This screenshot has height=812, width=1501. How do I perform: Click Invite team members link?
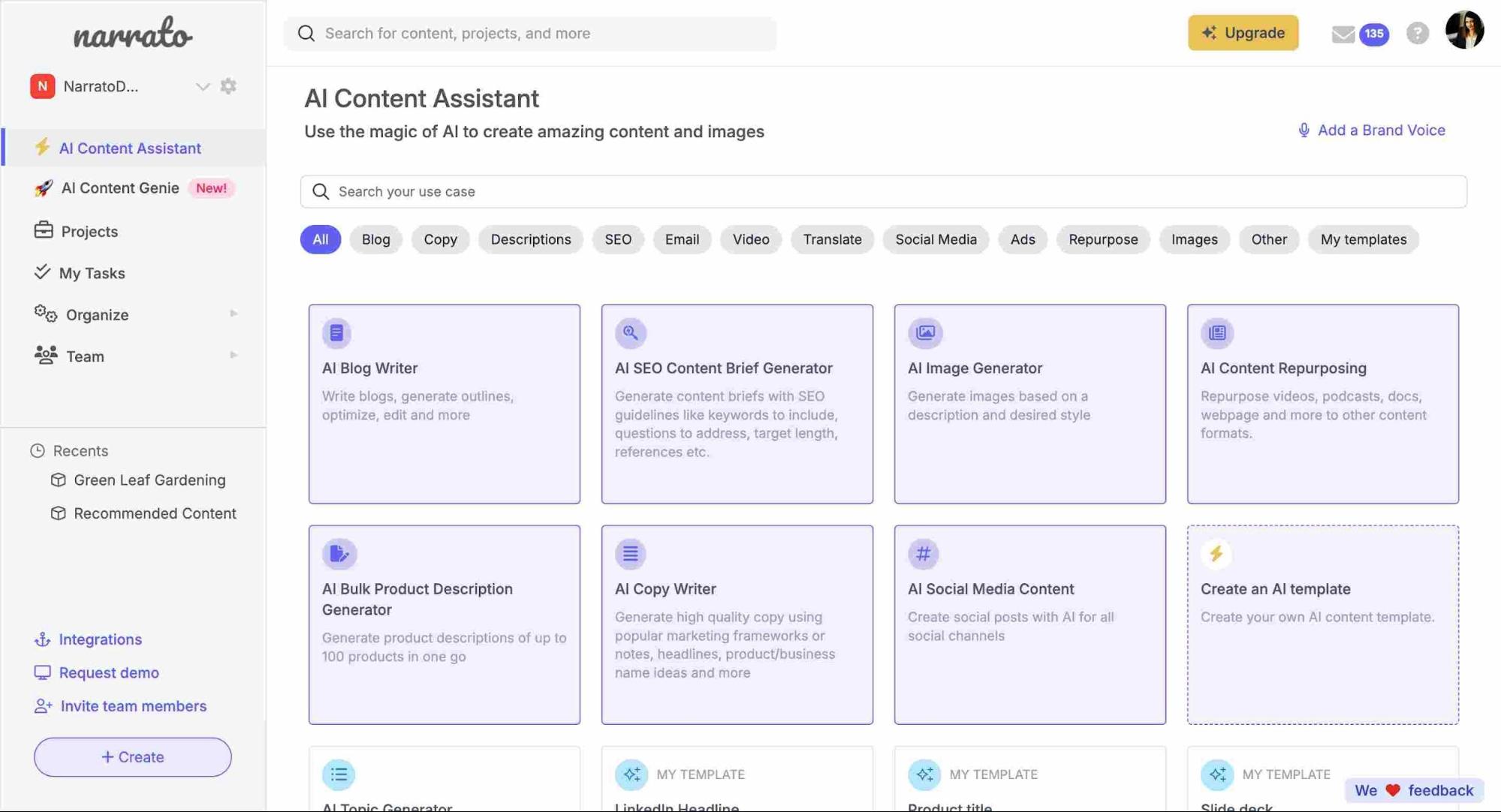tap(120, 706)
